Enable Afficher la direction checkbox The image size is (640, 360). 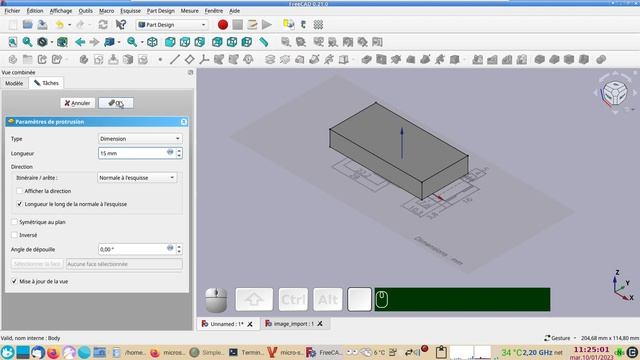pos(19,191)
